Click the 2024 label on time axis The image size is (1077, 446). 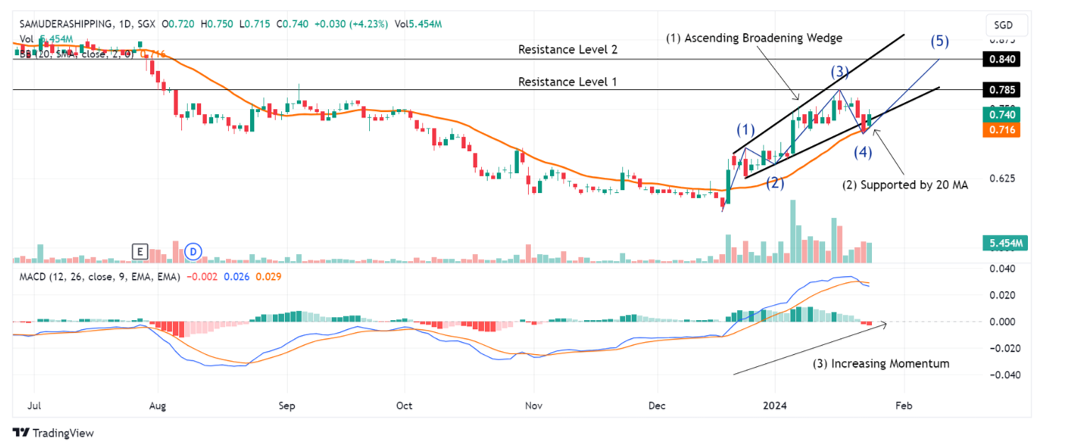pos(775,405)
